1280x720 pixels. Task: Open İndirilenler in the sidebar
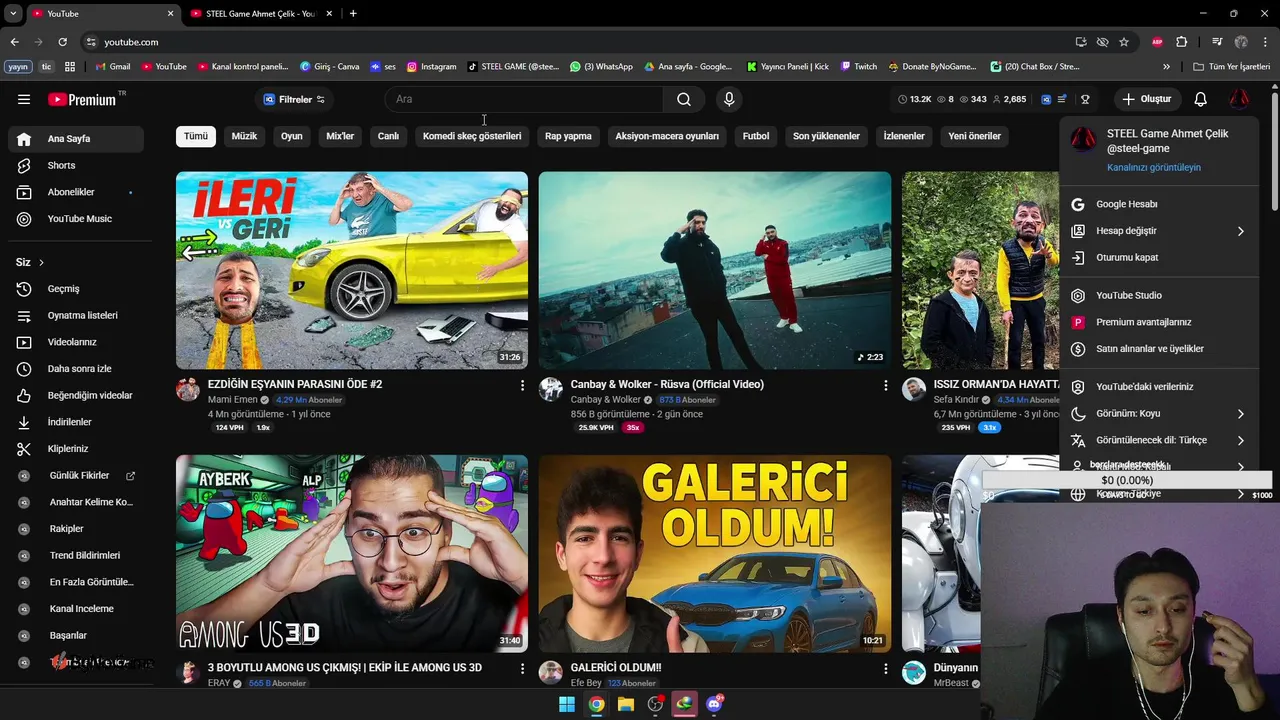[76, 422]
